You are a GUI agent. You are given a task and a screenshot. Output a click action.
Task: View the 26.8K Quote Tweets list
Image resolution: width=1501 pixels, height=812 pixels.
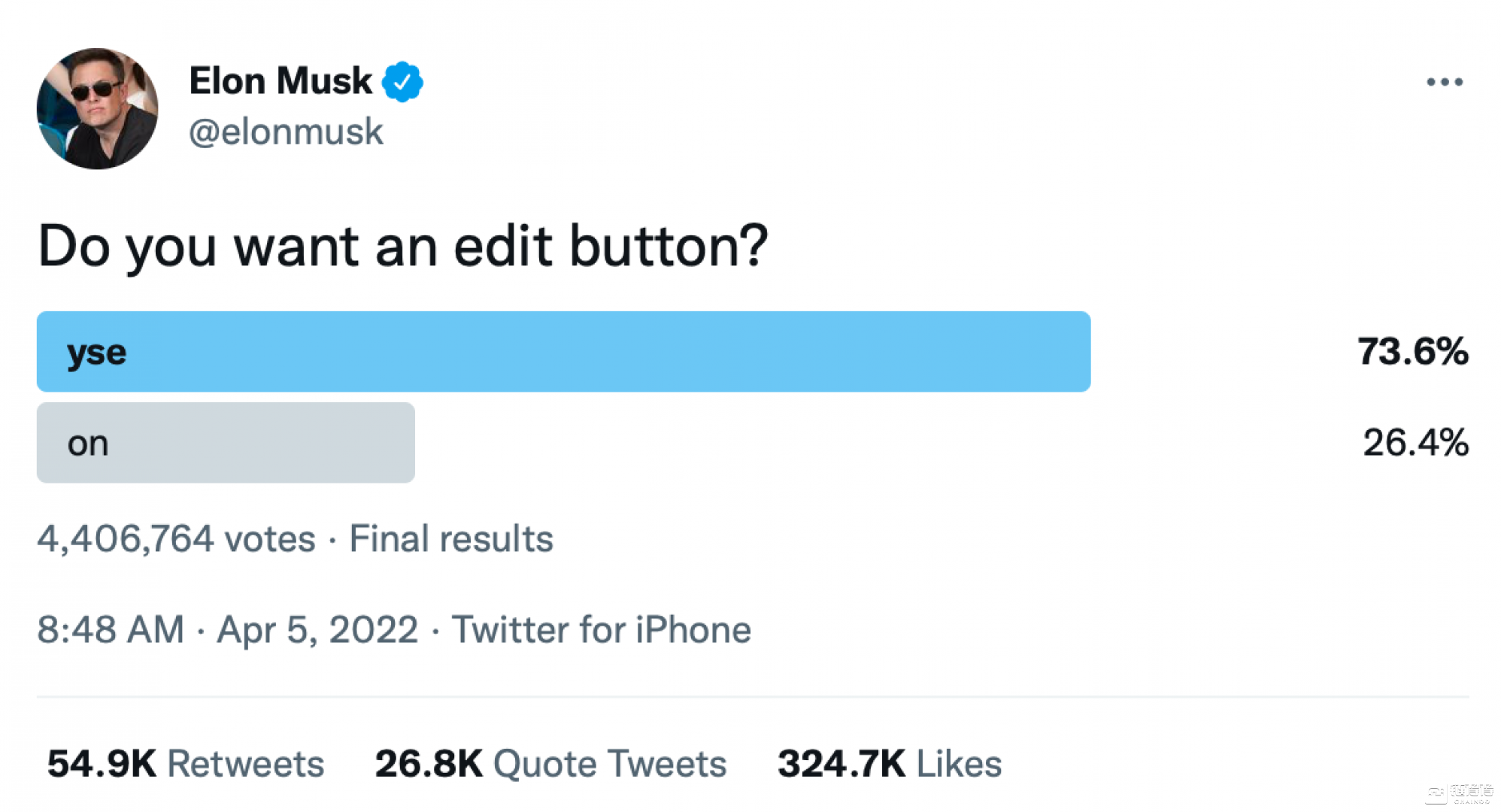(x=550, y=763)
